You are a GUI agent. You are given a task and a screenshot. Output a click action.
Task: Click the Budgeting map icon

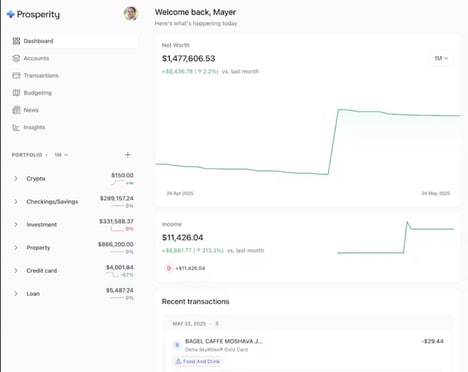coord(16,93)
